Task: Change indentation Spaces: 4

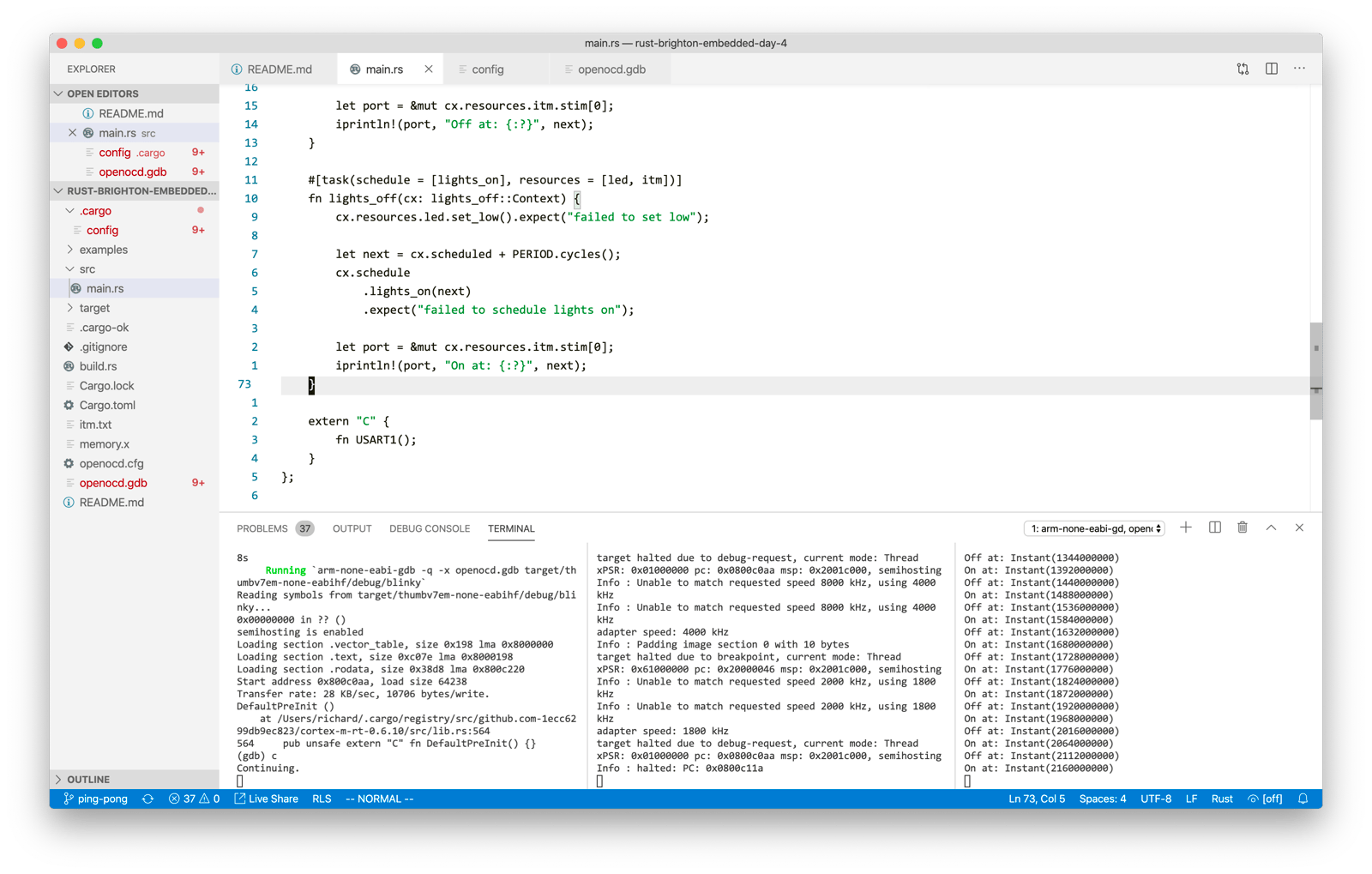Action: pos(1103,799)
